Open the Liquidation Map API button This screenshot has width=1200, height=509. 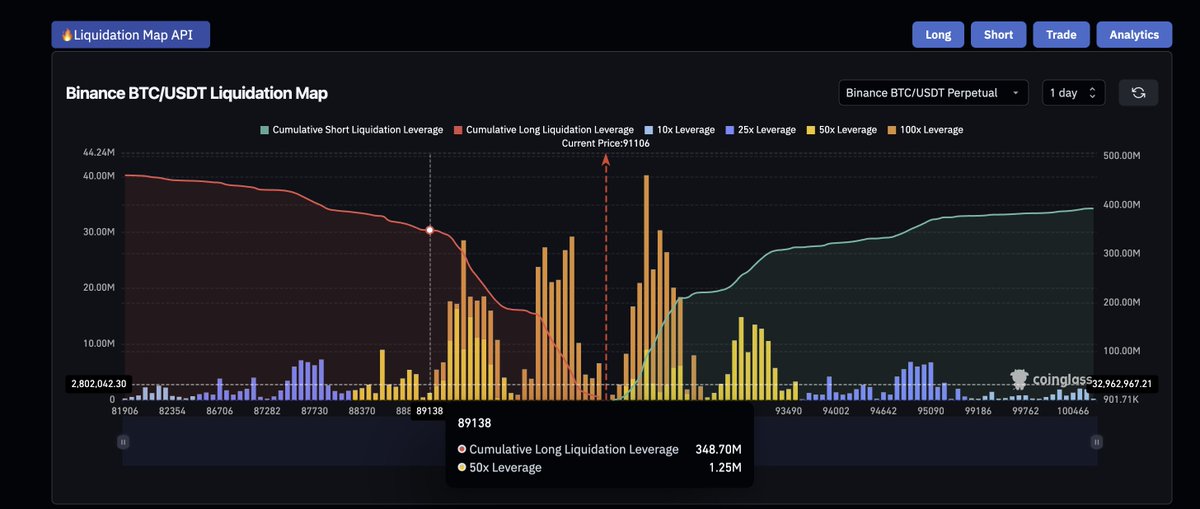click(131, 34)
